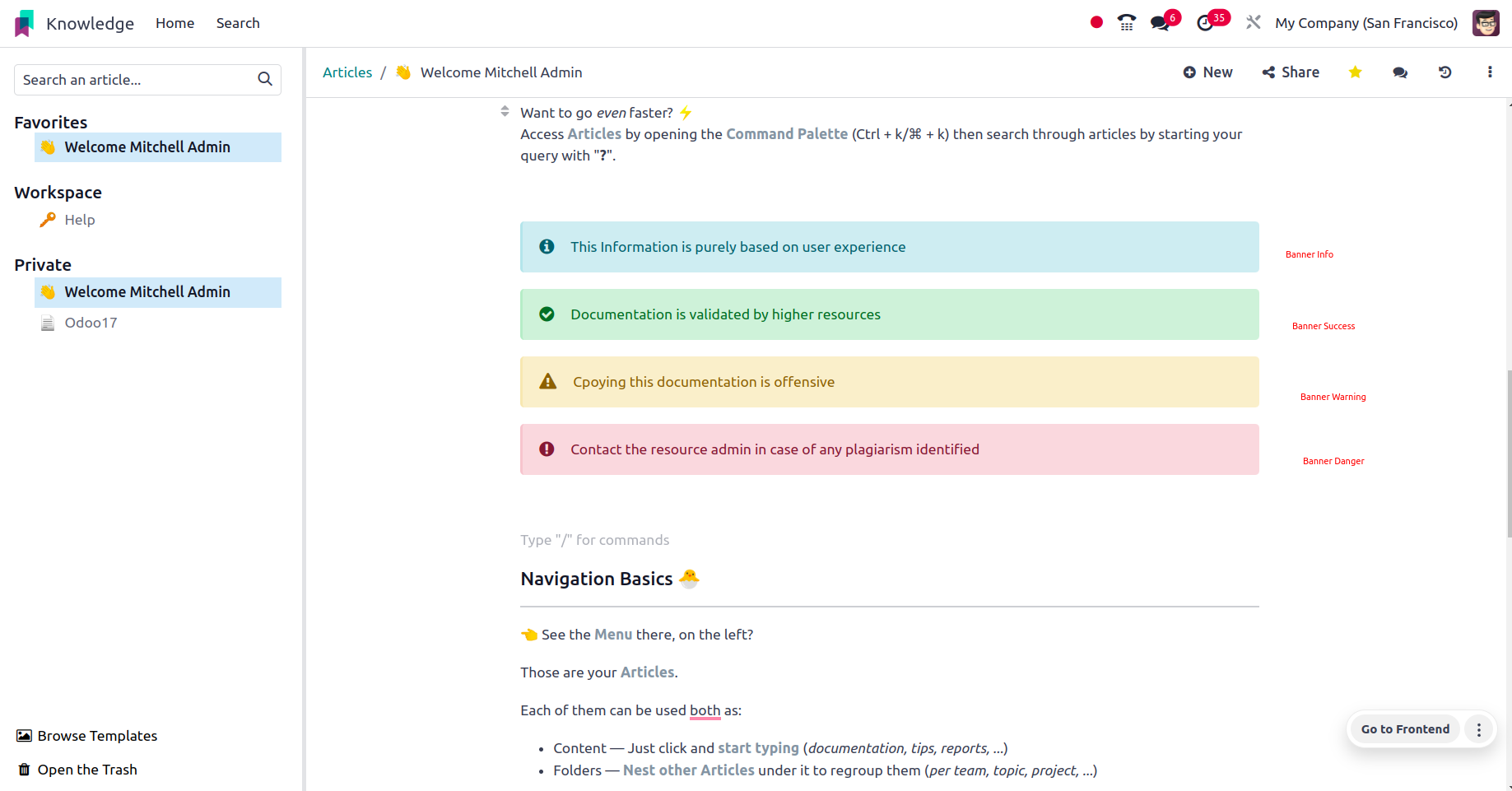The height and width of the screenshot is (791, 1512).
Task: Open the Trash
Action: point(78,770)
